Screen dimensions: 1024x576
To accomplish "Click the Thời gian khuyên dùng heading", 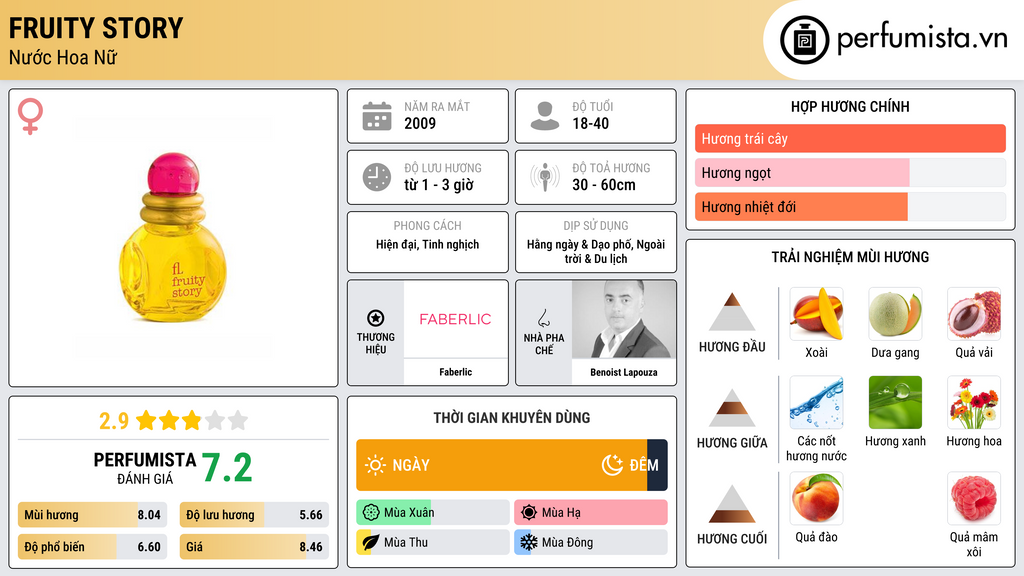I will click(x=512, y=418).
